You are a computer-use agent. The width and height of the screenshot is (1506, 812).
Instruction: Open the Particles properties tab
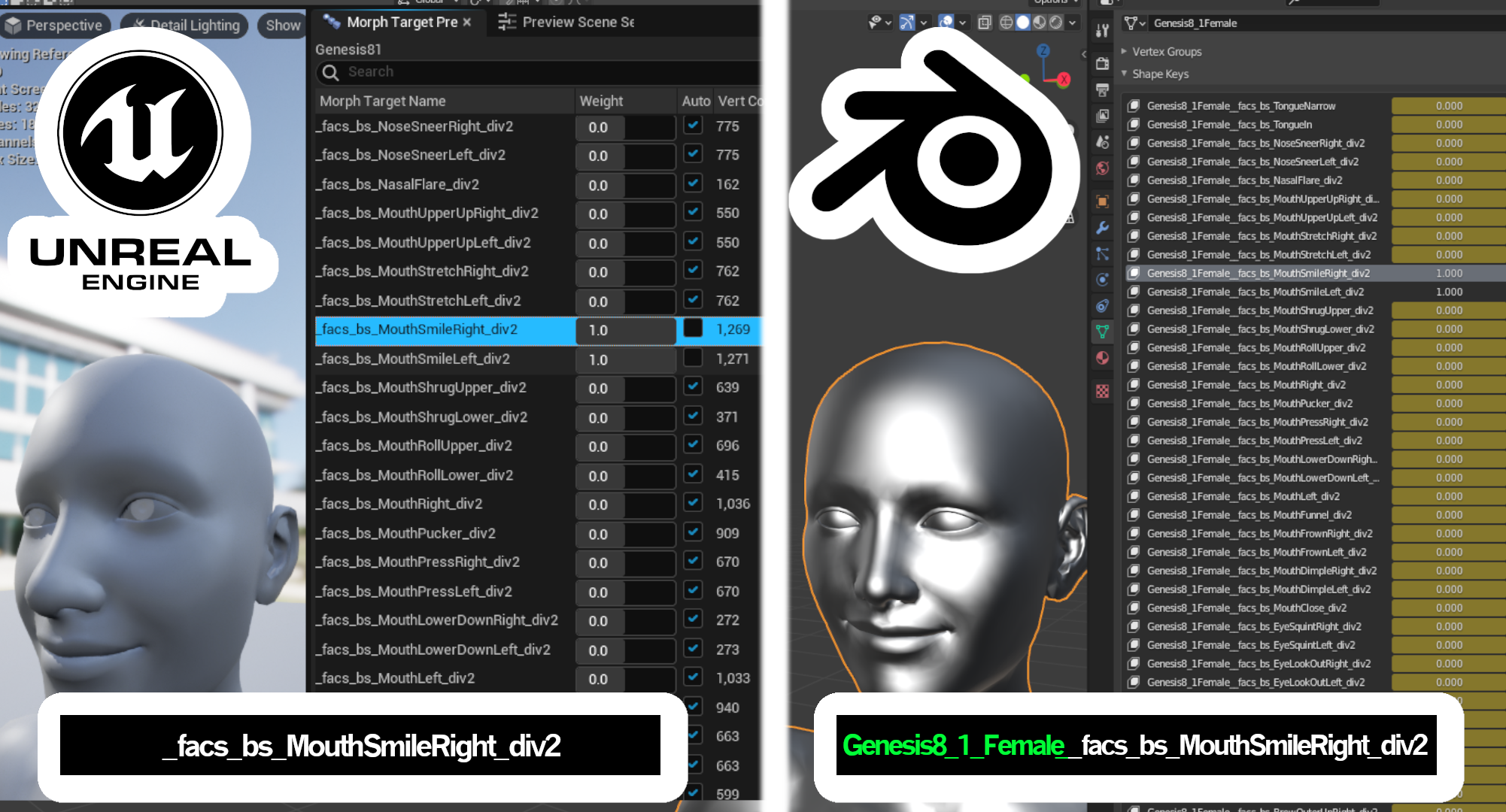point(1102,254)
